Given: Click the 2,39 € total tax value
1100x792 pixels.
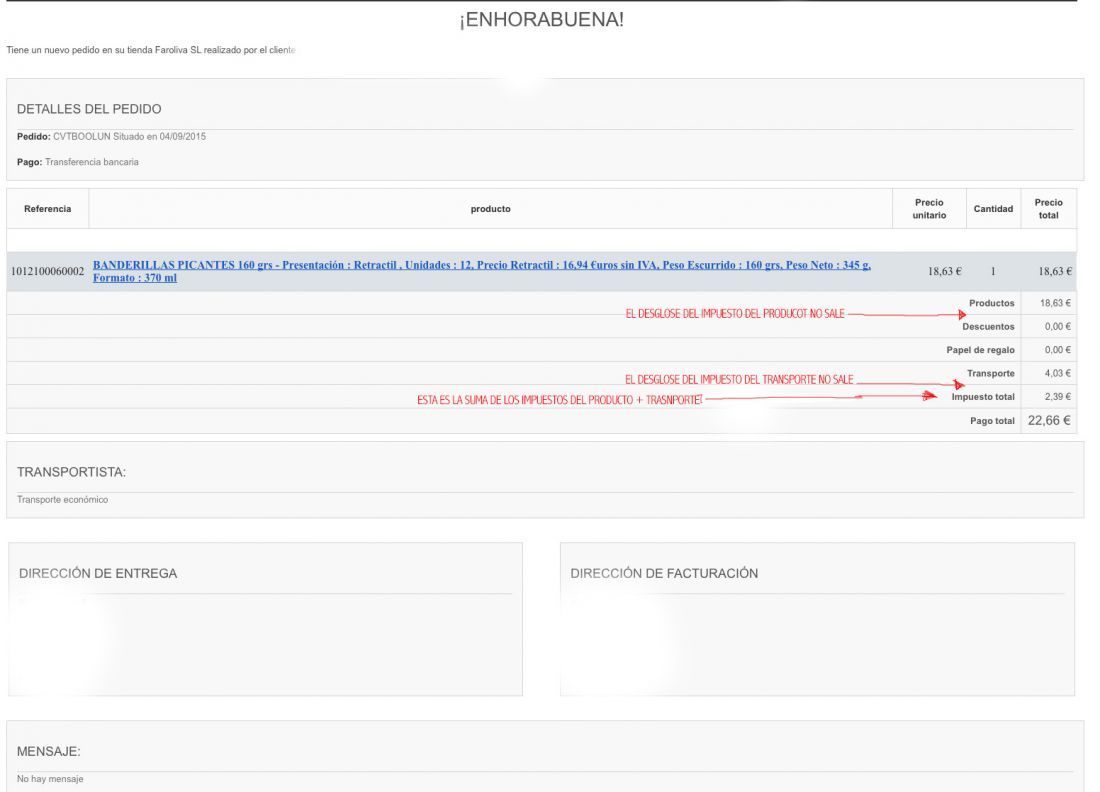Looking at the screenshot, I should [x=1057, y=397].
